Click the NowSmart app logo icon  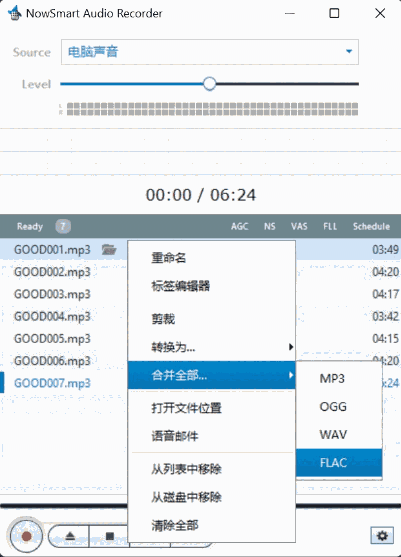(14, 13)
